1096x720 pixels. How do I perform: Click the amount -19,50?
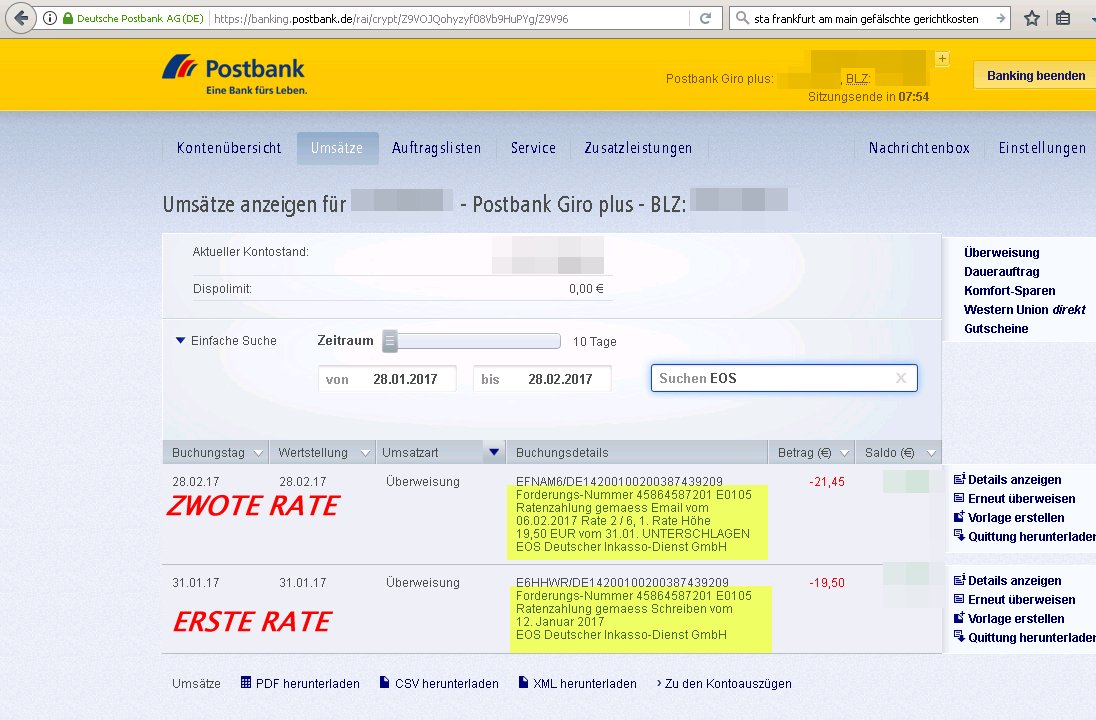coord(827,582)
